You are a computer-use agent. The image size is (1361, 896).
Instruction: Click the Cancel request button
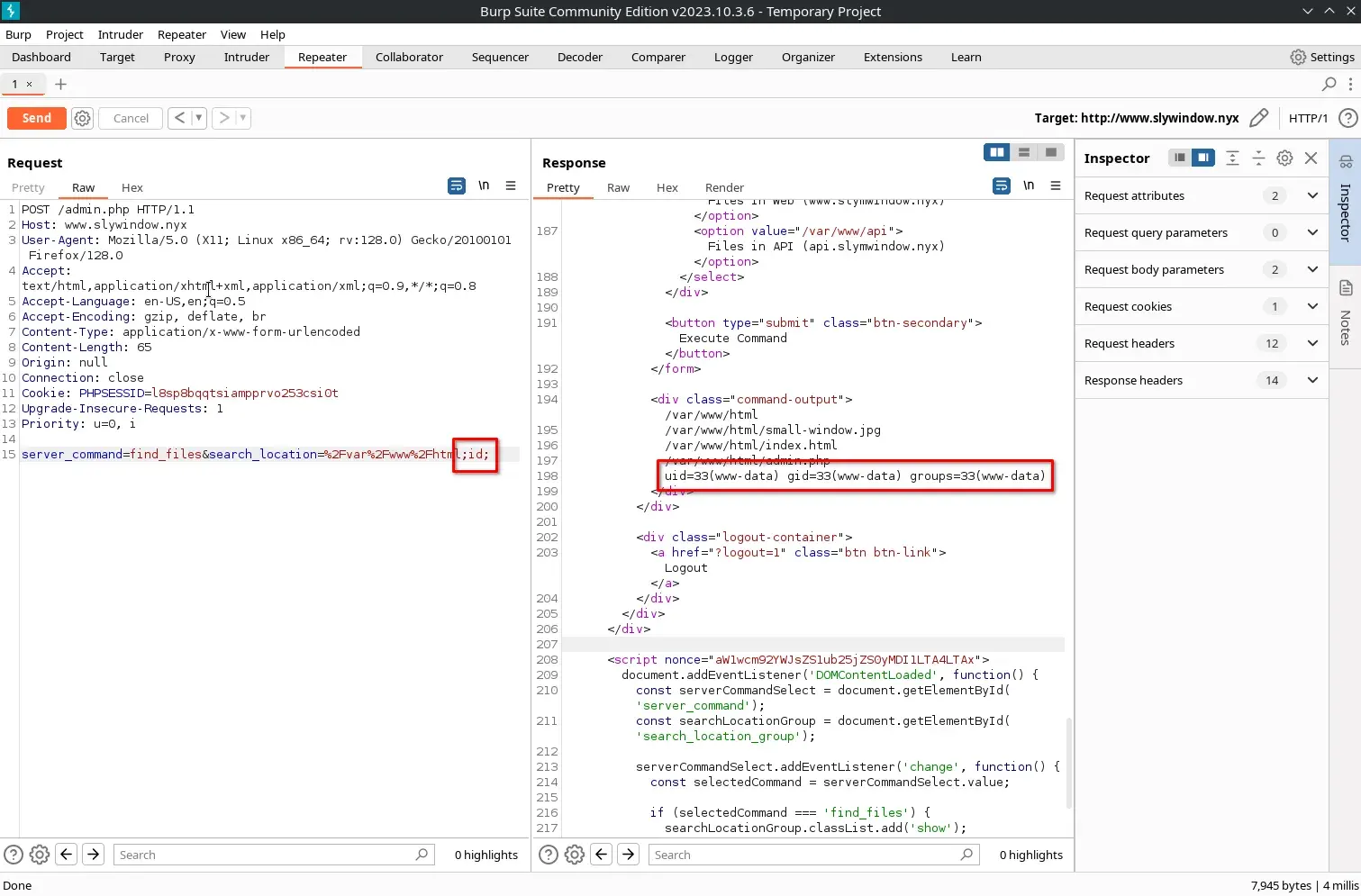coord(131,118)
